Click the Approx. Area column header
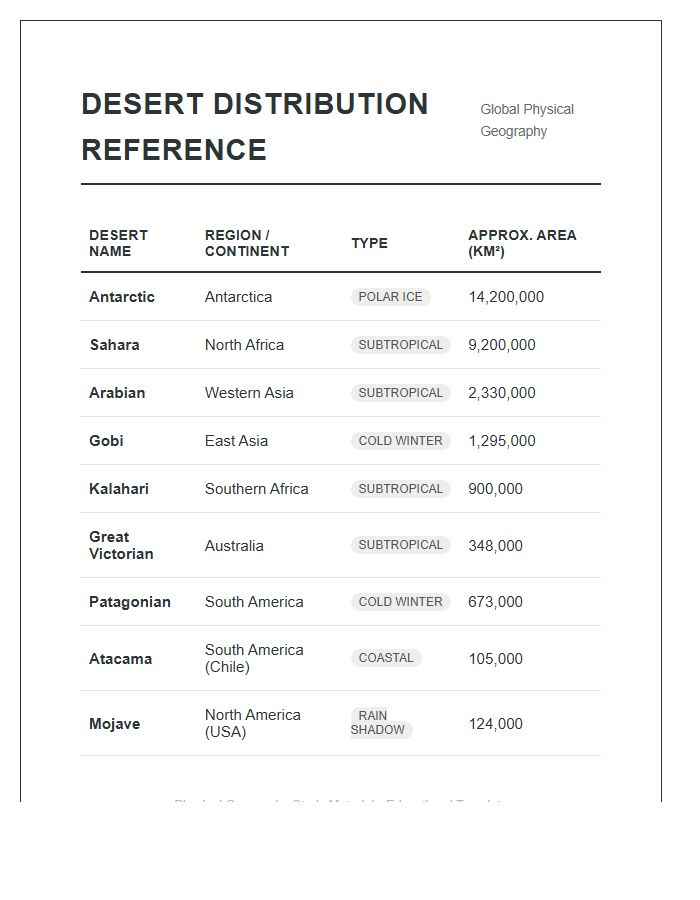The height and width of the screenshot is (900, 700). pos(522,243)
